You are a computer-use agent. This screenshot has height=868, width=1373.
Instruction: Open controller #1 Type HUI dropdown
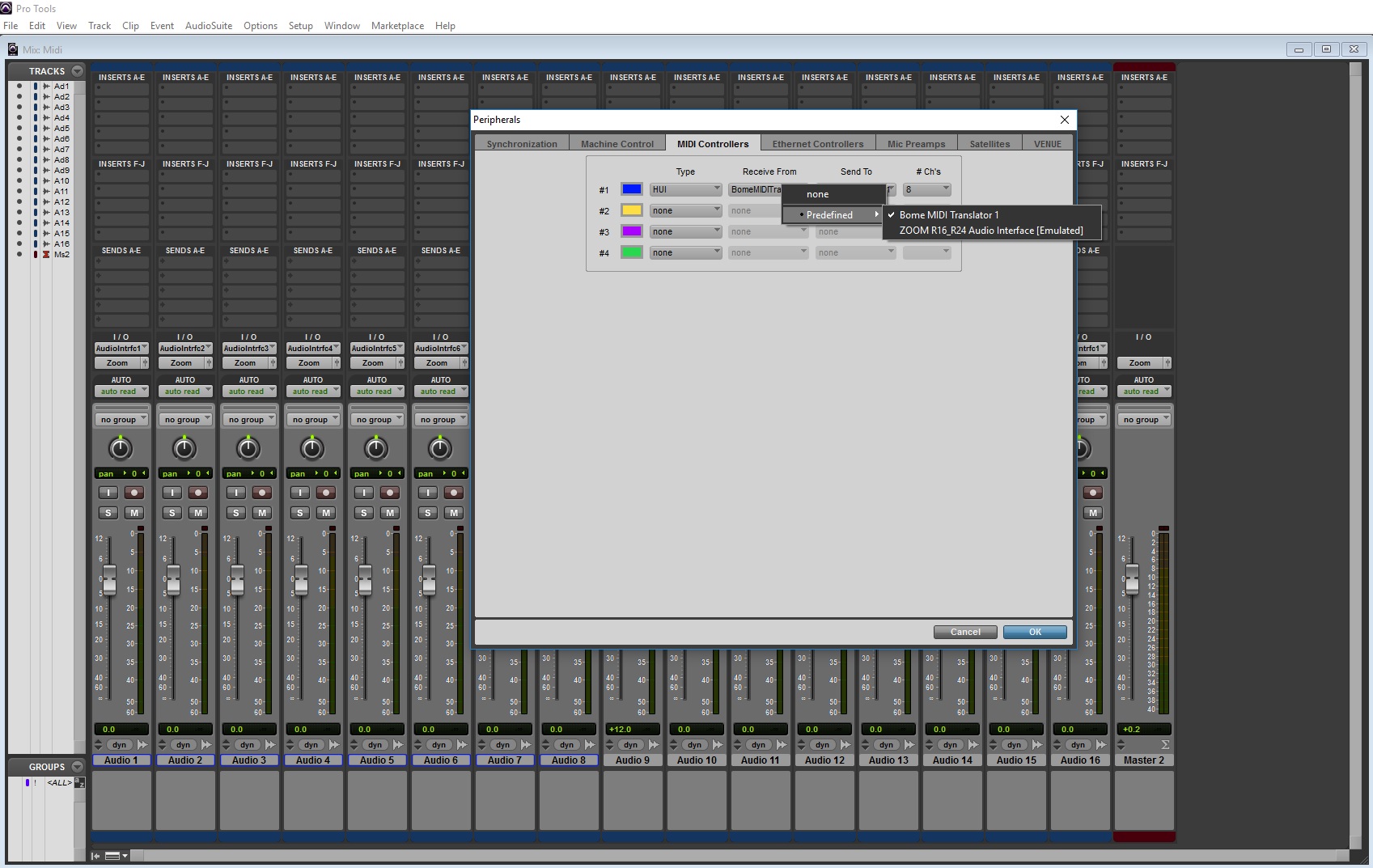pos(685,190)
